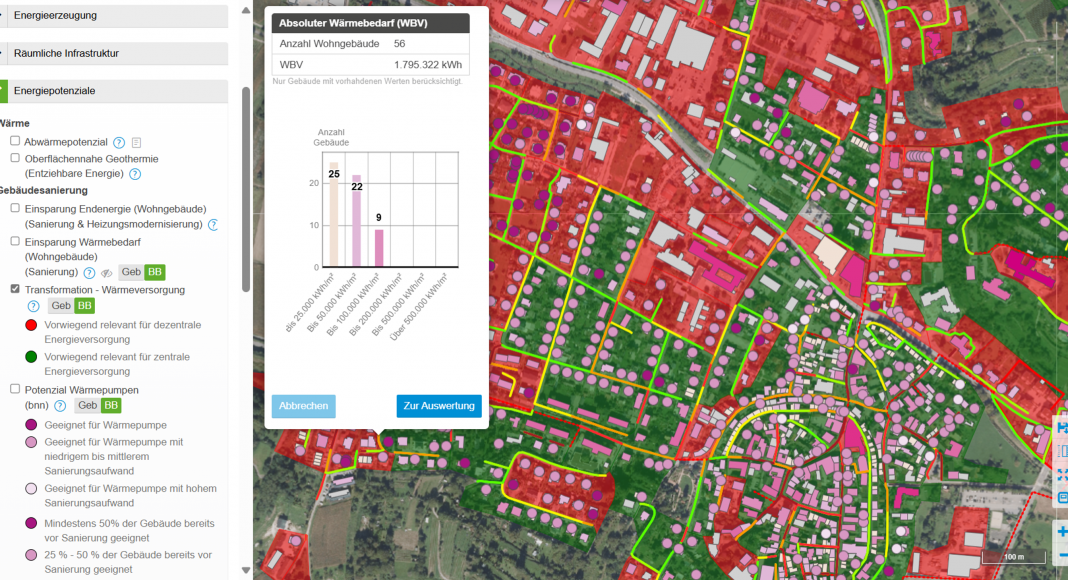The image size is (1068, 580).
Task: Enable Potenzial Wärmepumpen checkbox
Action: 15,389
